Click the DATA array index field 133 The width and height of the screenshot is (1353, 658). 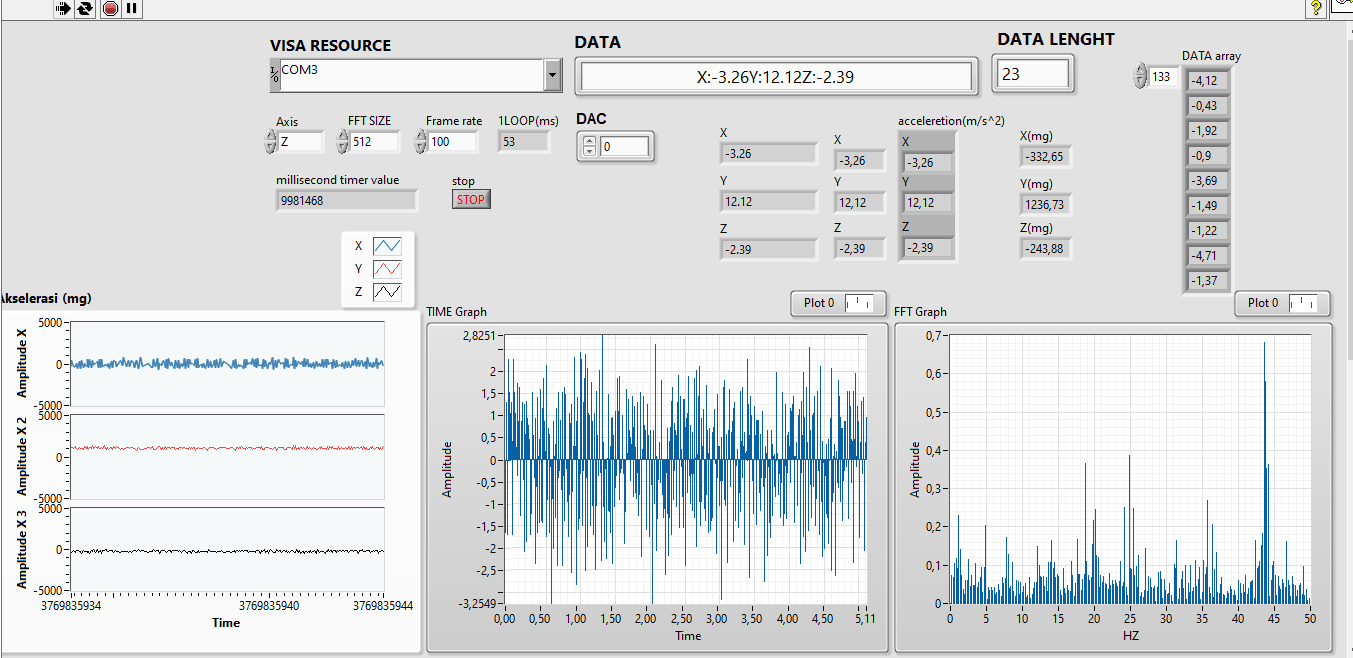(1164, 77)
